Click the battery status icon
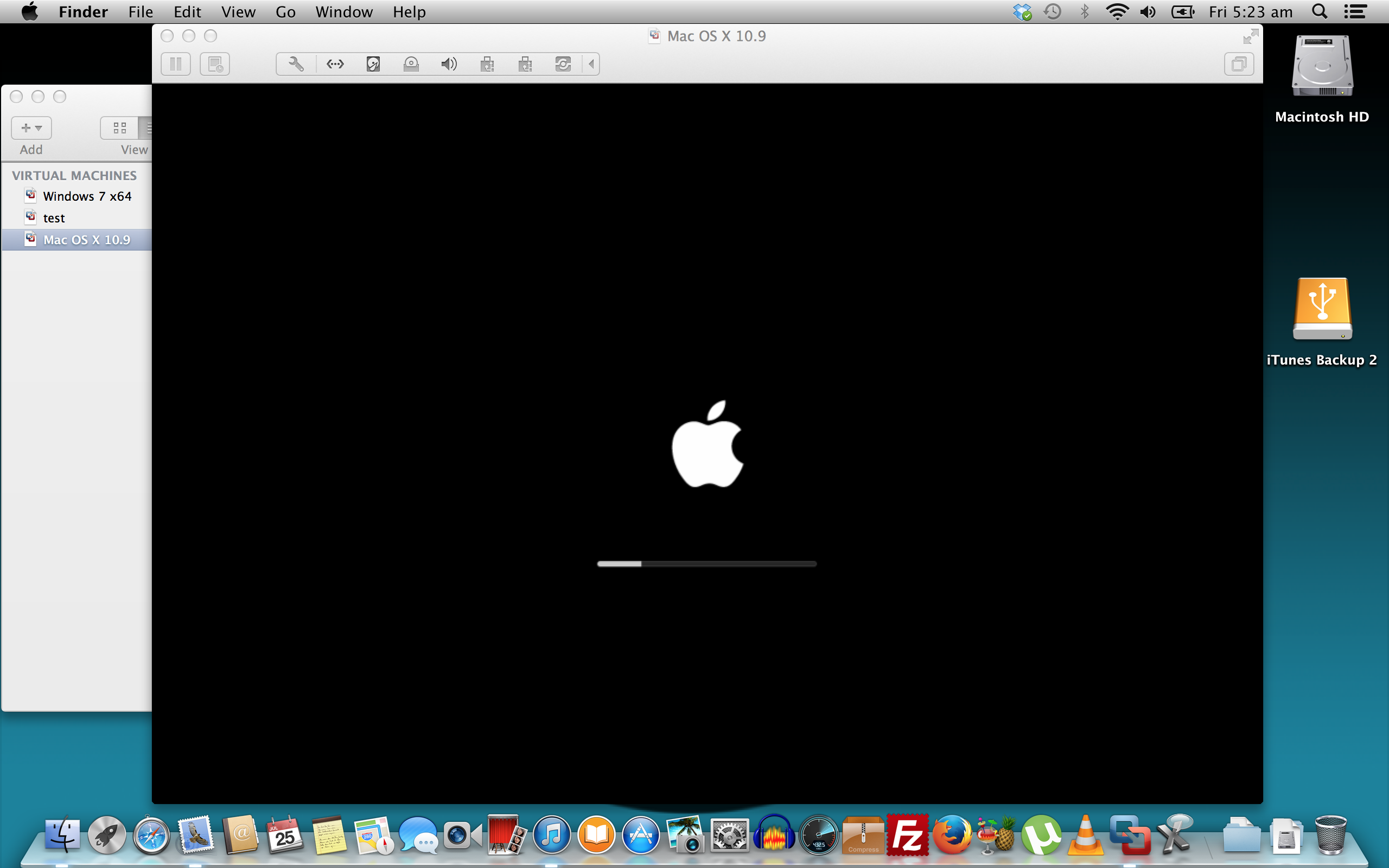 1182,11
